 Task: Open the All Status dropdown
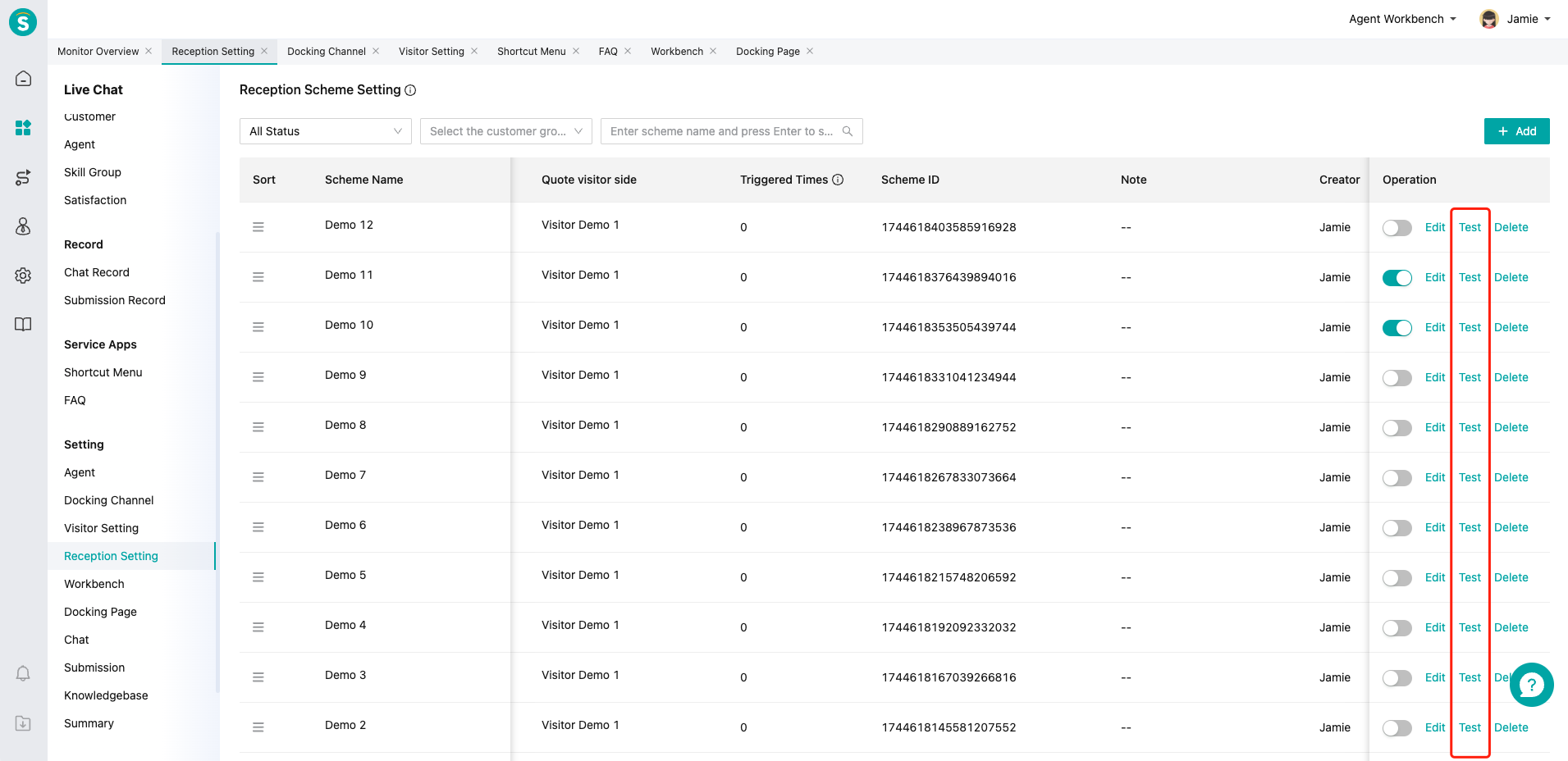(326, 131)
